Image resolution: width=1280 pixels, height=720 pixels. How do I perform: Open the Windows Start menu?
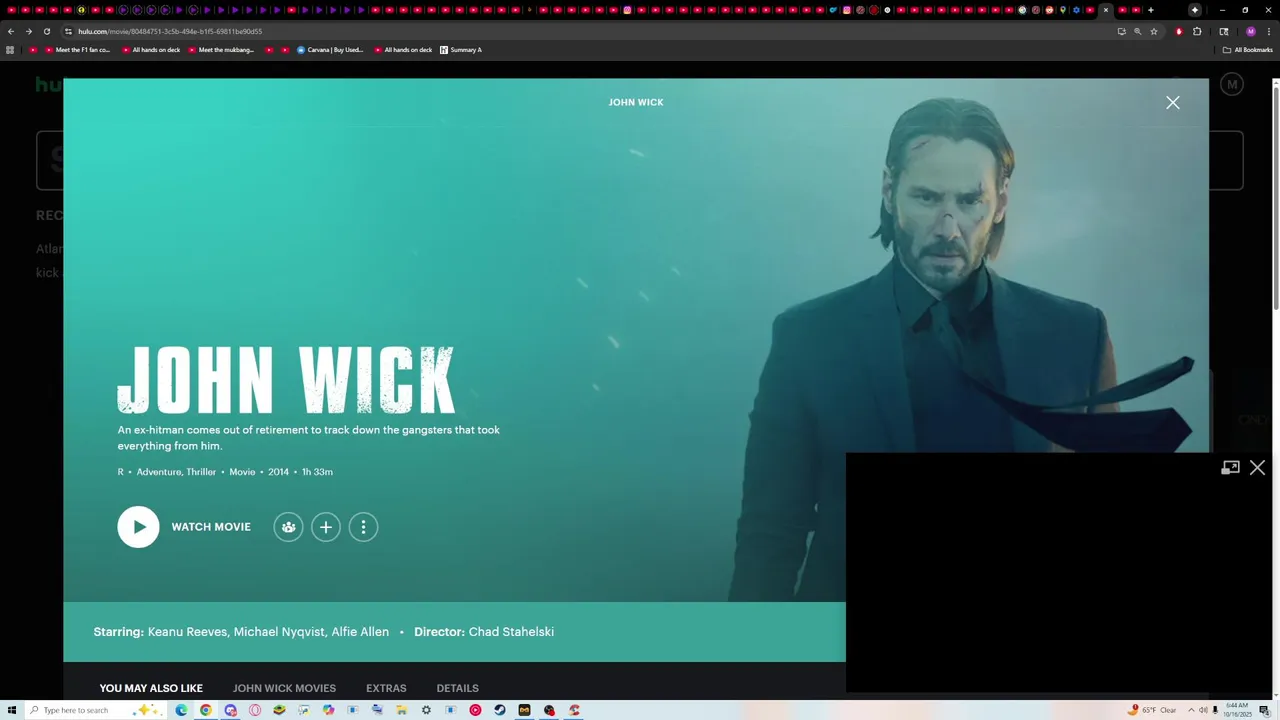coord(12,710)
